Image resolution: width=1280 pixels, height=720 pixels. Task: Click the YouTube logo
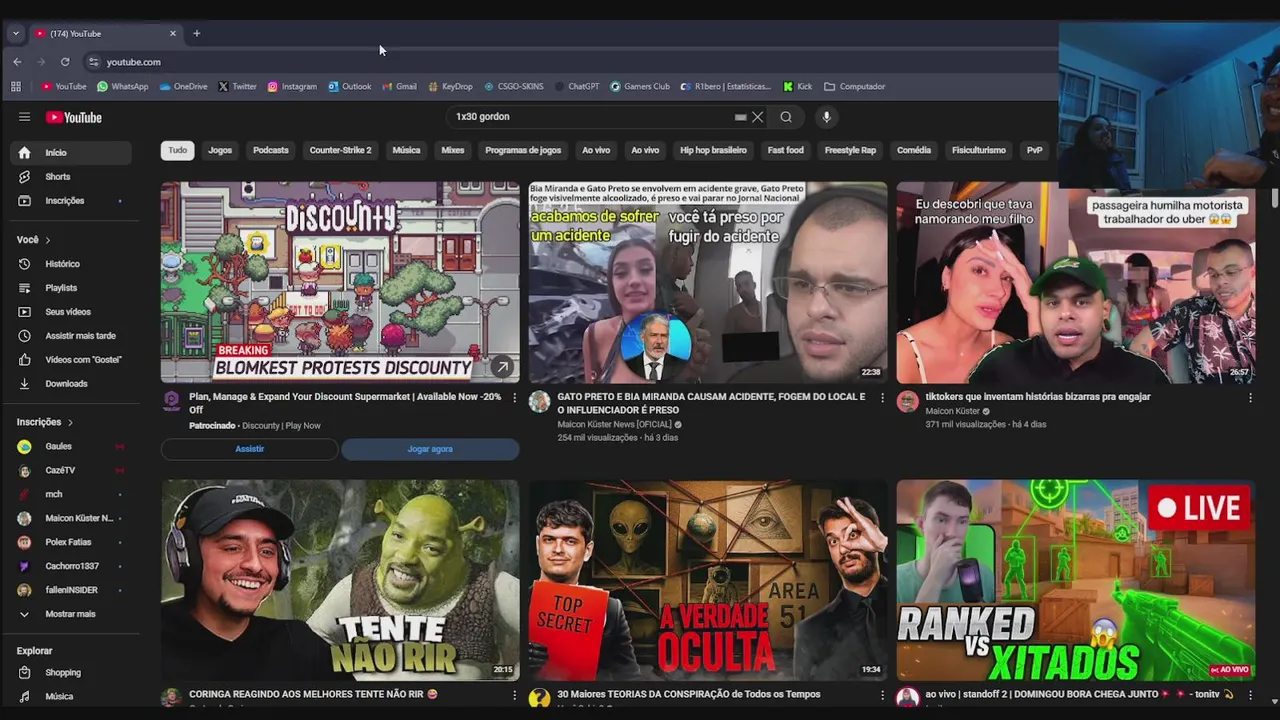74,117
